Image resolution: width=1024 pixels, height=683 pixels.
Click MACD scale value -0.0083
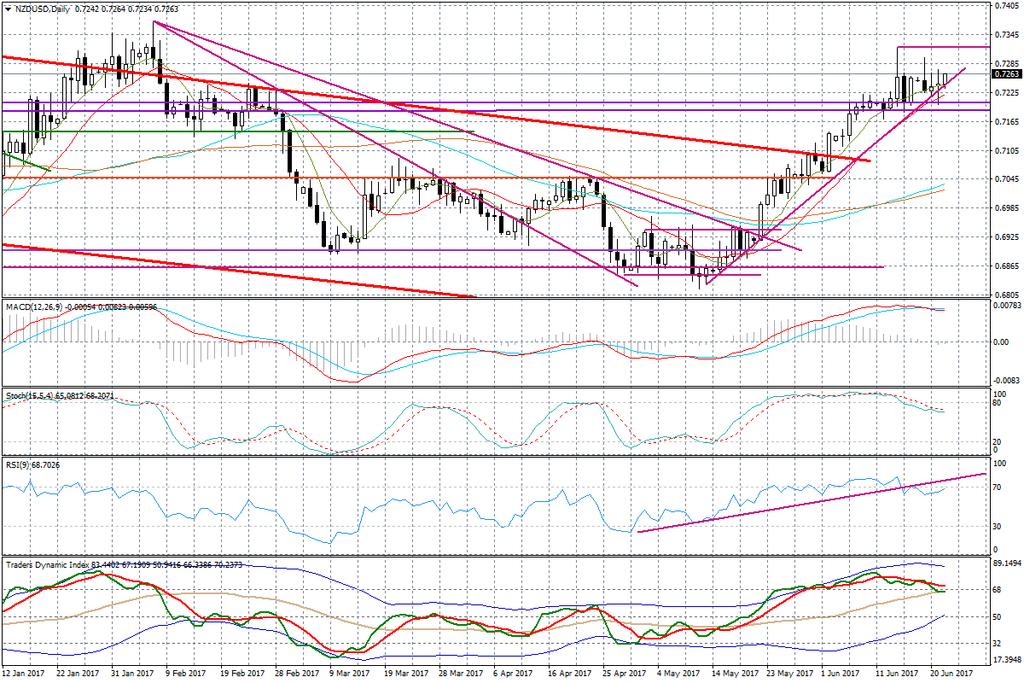(x=1006, y=379)
